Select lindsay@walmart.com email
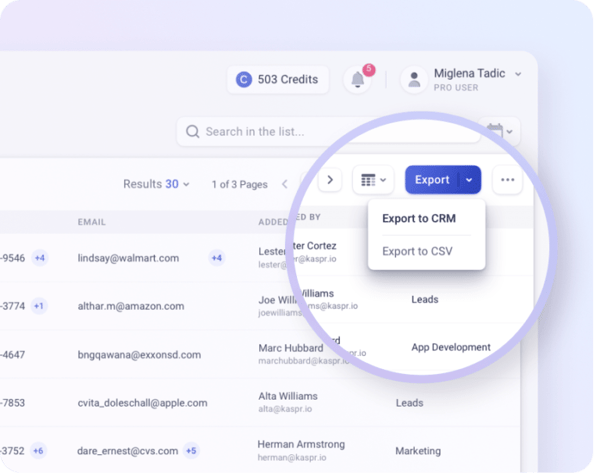This screenshot has height=473, width=600. pyautogui.click(x=128, y=258)
